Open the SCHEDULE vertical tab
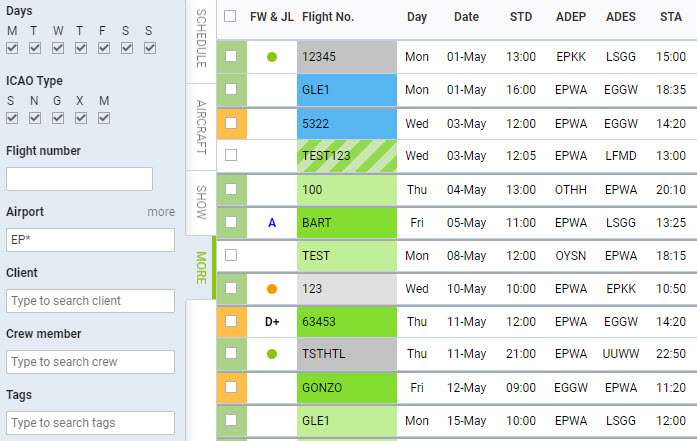 (x=201, y=39)
